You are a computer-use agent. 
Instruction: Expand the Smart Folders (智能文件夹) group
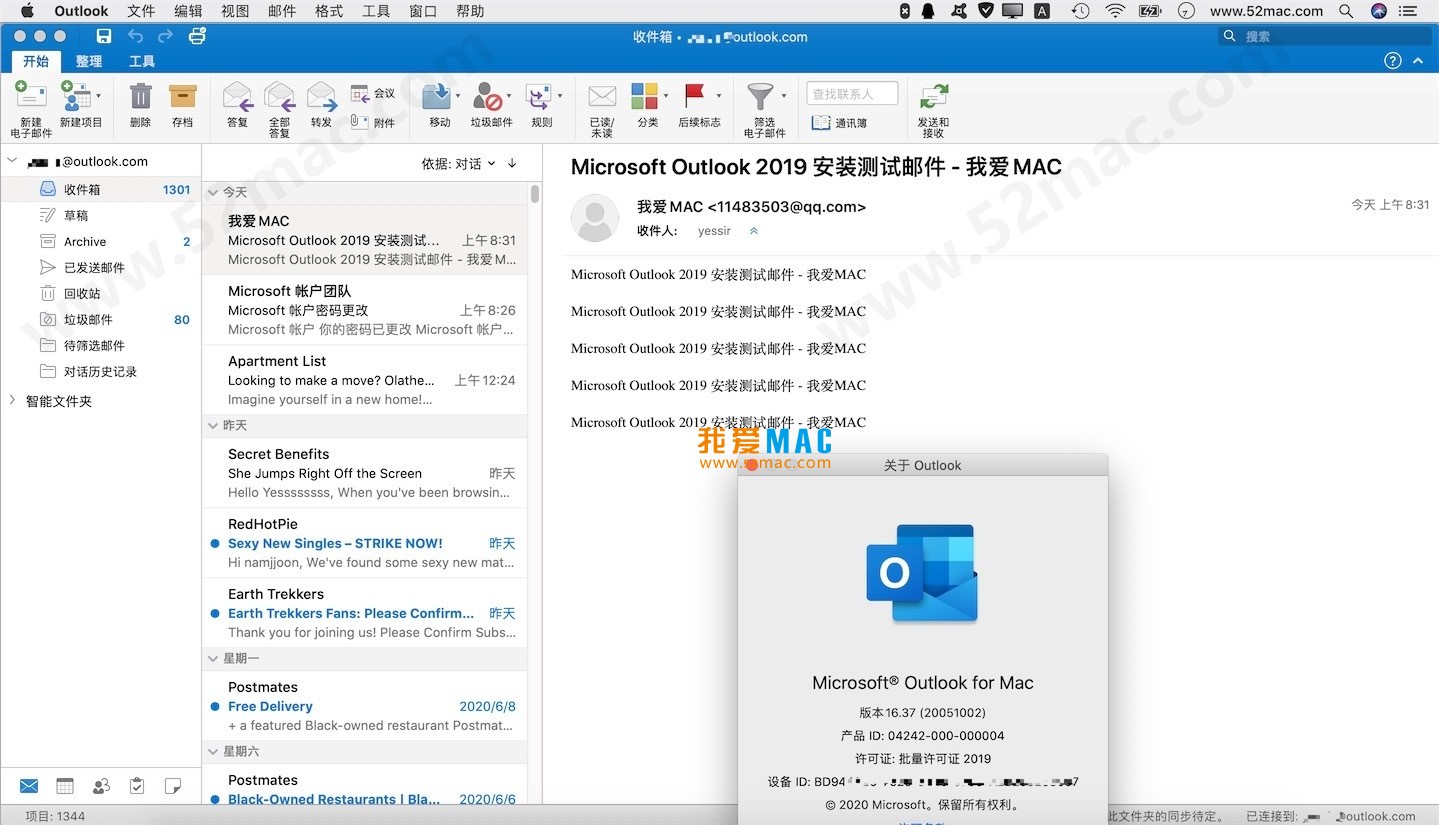[13, 401]
